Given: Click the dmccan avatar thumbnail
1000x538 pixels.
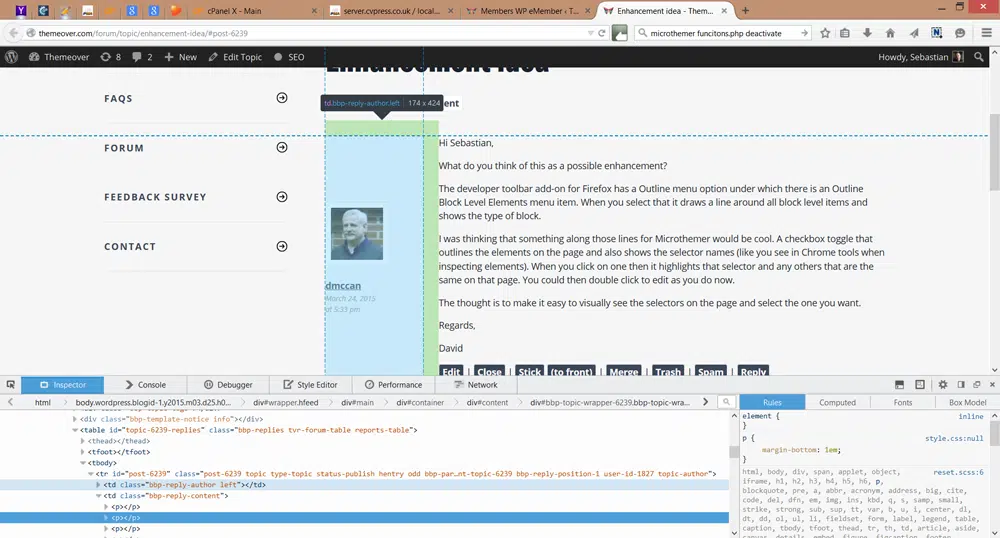Looking at the screenshot, I should pos(357,234).
